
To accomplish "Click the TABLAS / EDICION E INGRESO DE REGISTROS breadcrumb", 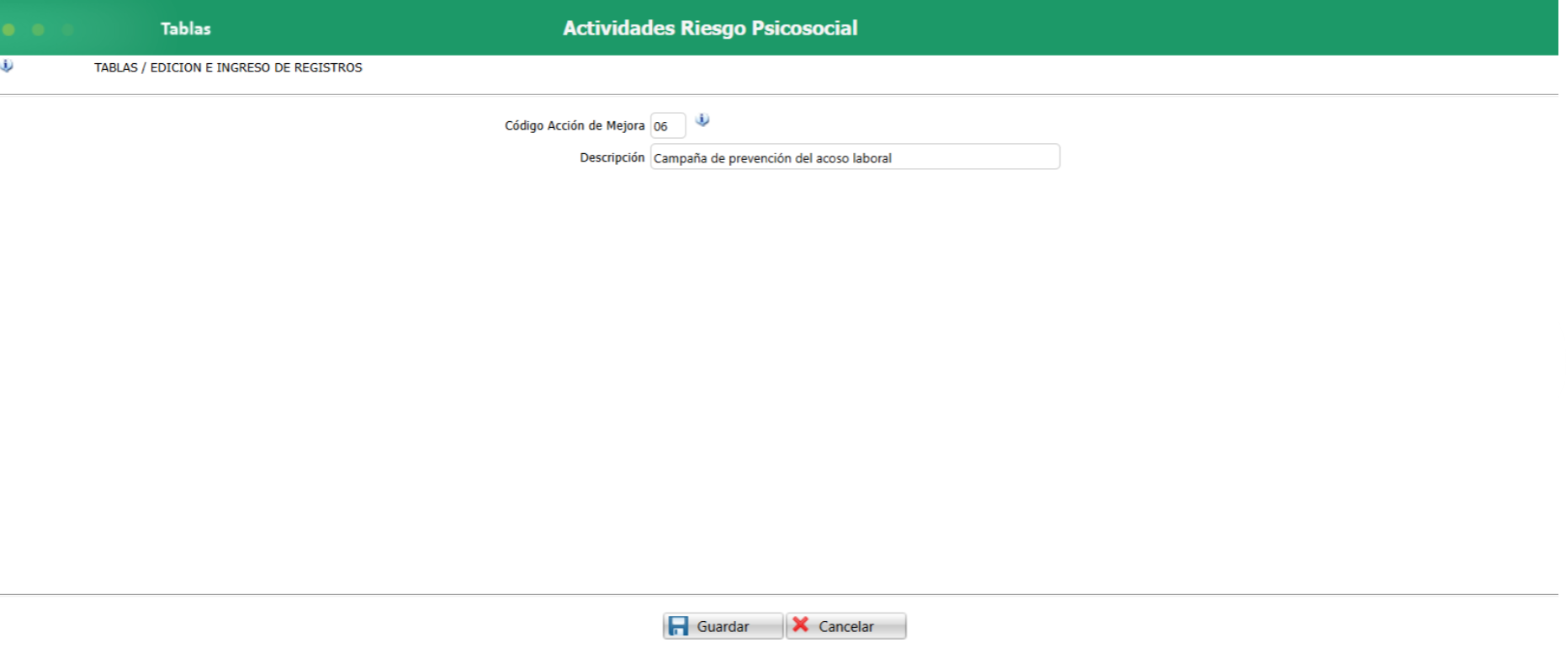I will [228, 67].
